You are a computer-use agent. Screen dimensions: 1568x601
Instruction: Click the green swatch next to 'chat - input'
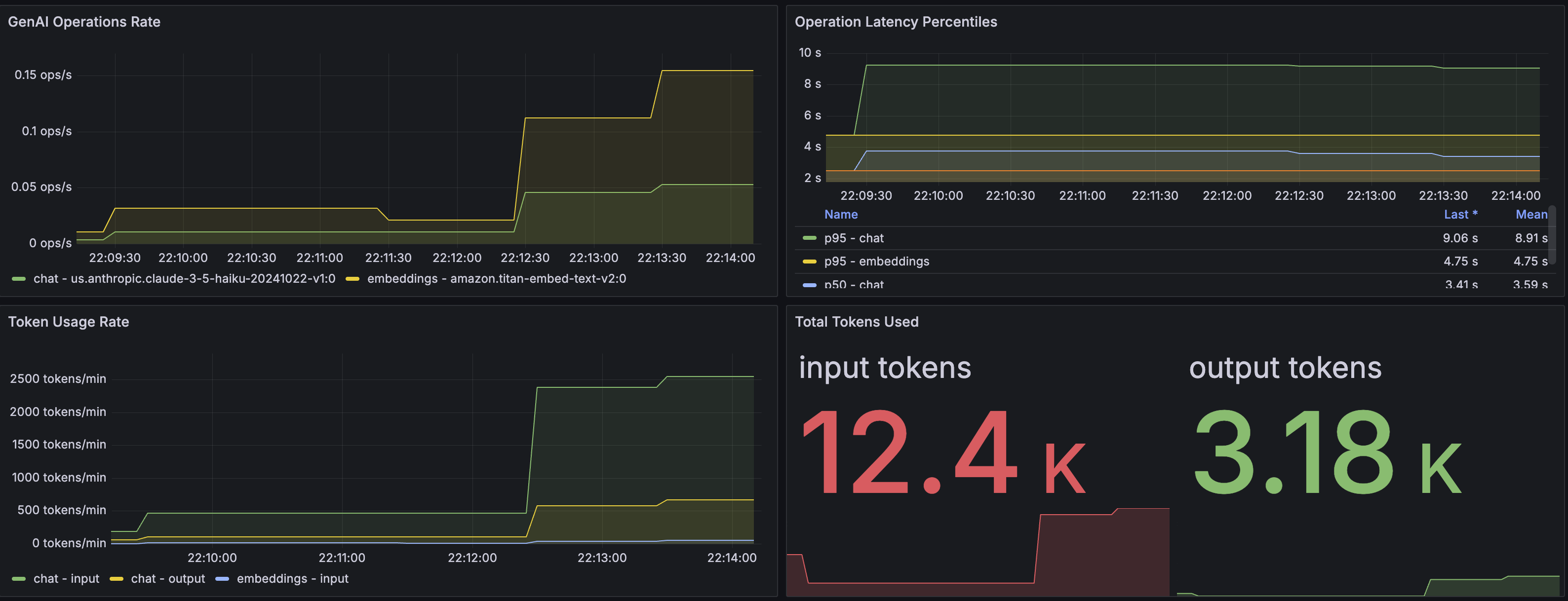19,578
